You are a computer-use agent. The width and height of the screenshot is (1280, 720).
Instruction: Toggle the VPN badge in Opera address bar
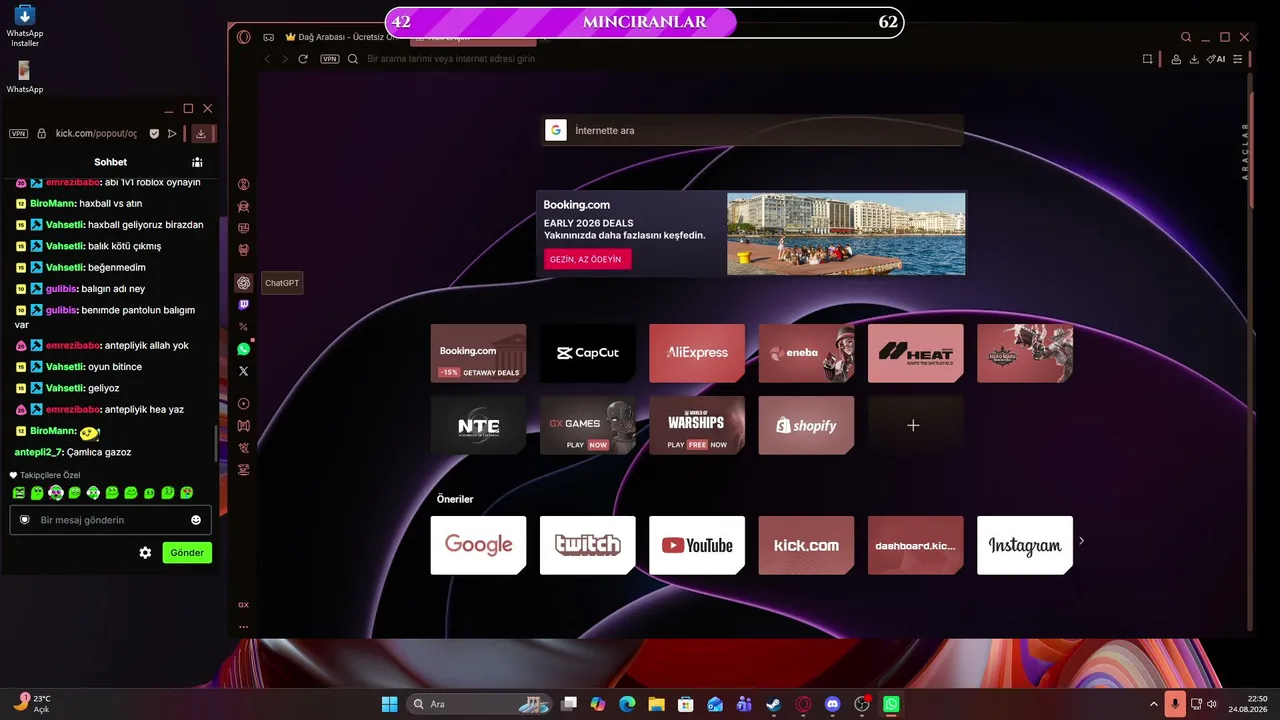click(330, 59)
